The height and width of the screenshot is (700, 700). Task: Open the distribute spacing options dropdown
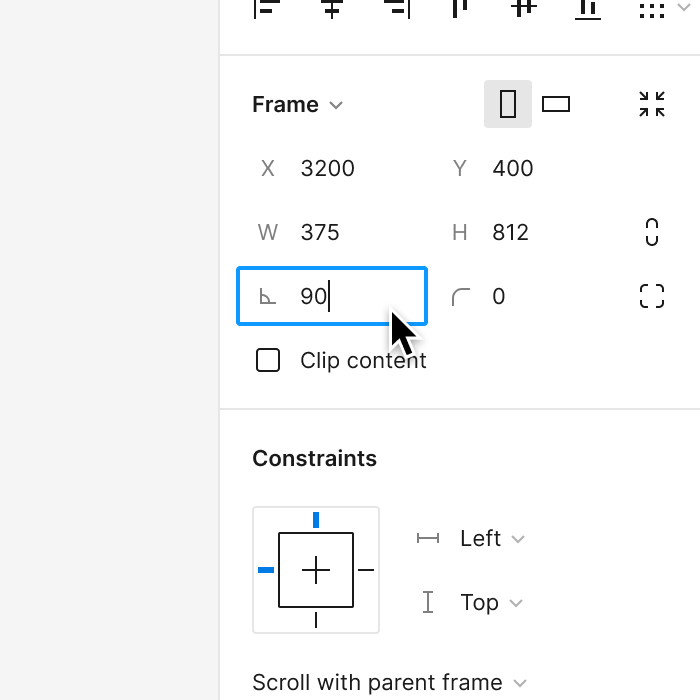coord(661,9)
